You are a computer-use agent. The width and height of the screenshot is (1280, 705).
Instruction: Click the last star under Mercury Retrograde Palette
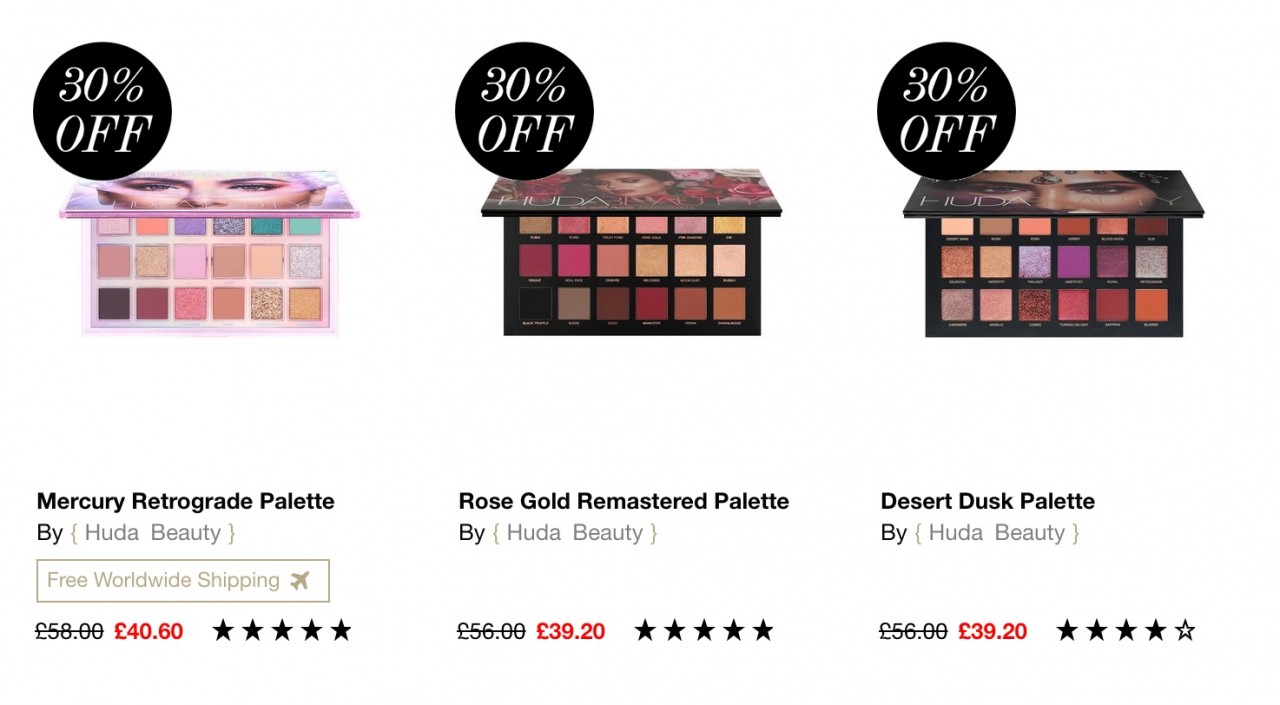click(340, 630)
